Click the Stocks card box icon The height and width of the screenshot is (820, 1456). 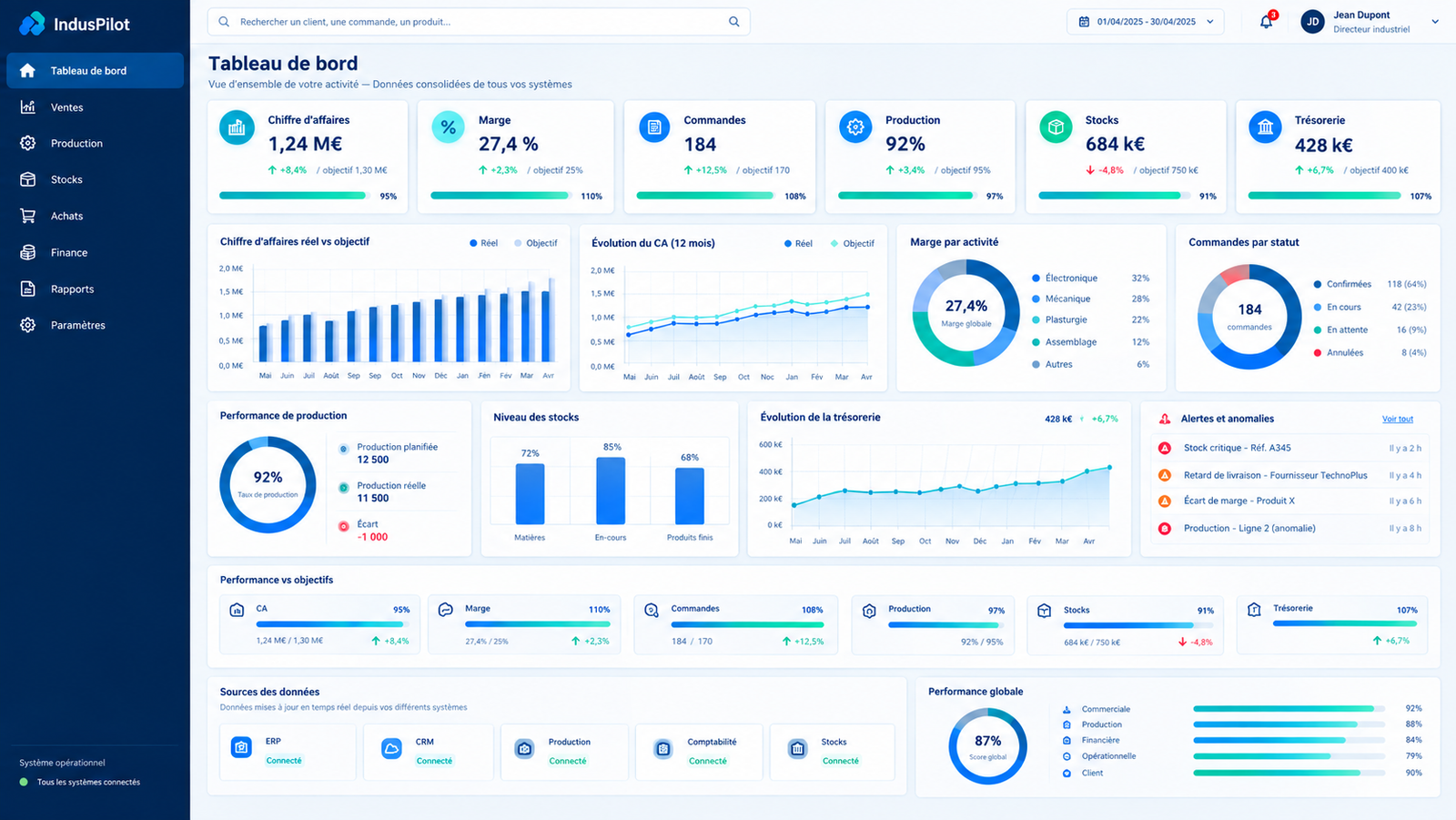[1056, 127]
